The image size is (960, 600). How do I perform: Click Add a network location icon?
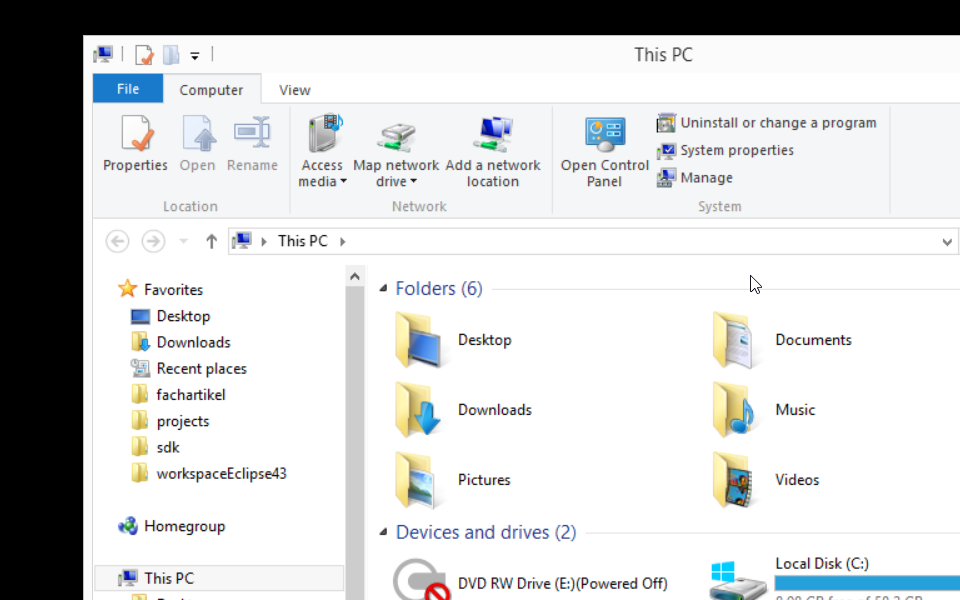pos(493,133)
